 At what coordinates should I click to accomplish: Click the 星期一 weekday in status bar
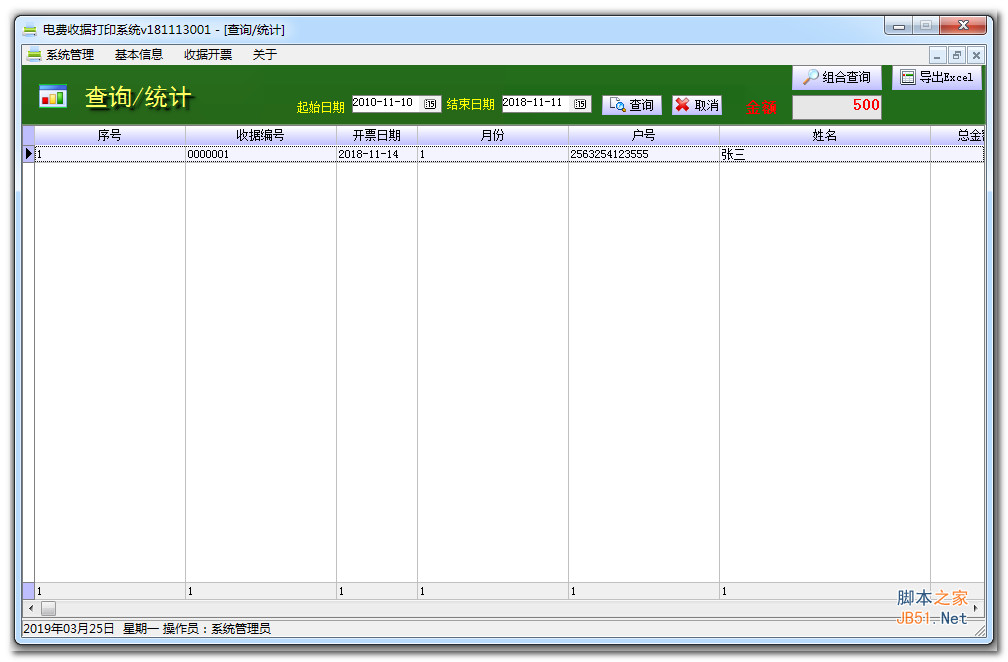coord(141,629)
